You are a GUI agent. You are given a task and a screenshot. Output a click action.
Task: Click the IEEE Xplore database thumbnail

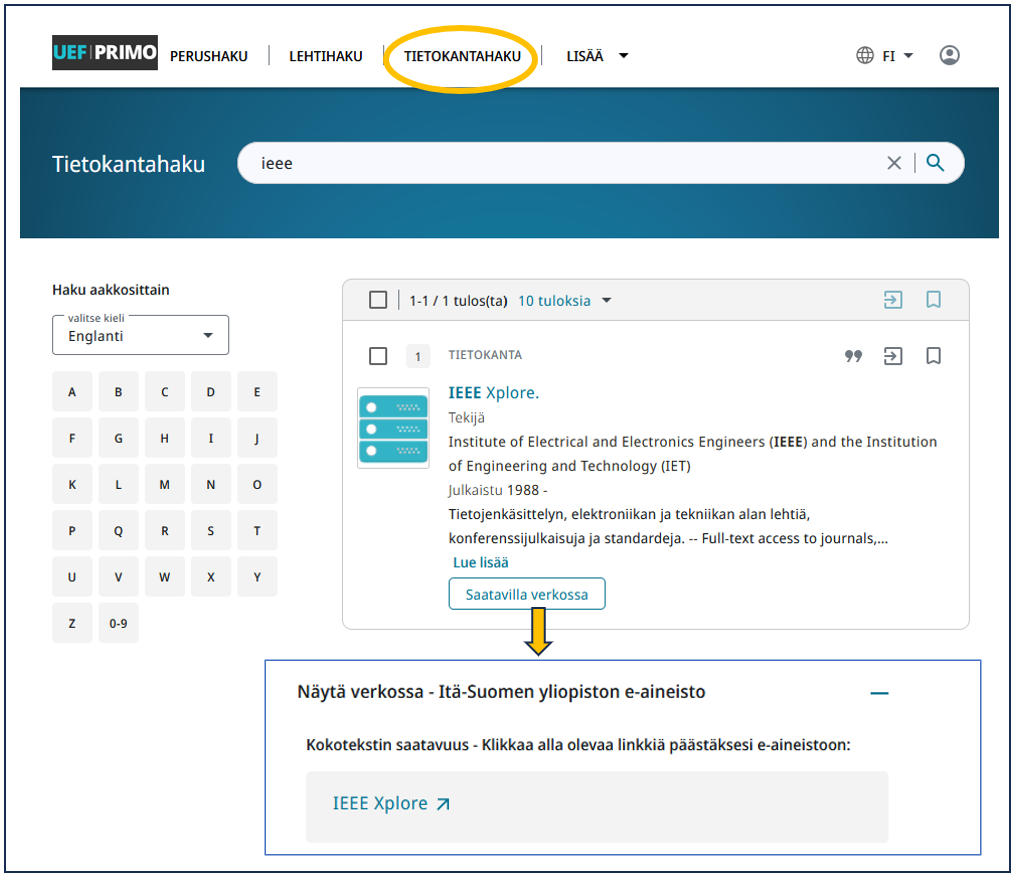click(x=393, y=427)
